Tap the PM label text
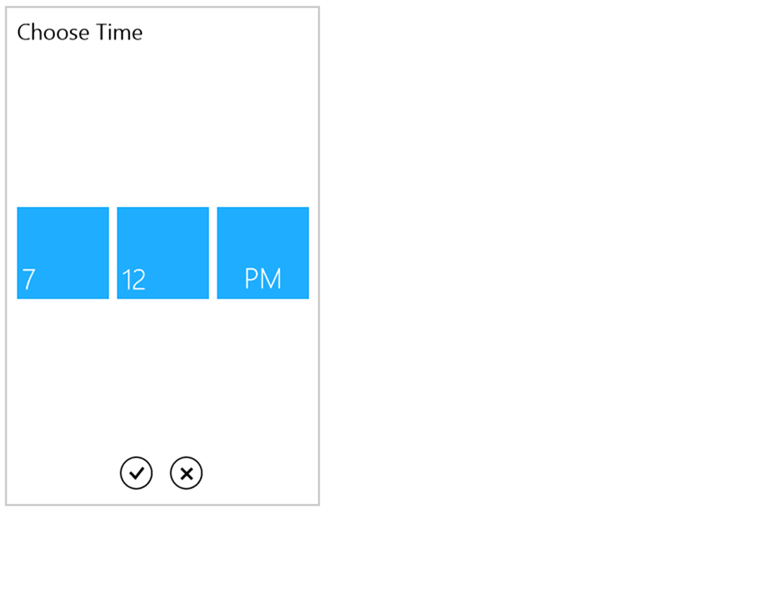This screenshot has height=614, width=768. pyautogui.click(x=263, y=279)
